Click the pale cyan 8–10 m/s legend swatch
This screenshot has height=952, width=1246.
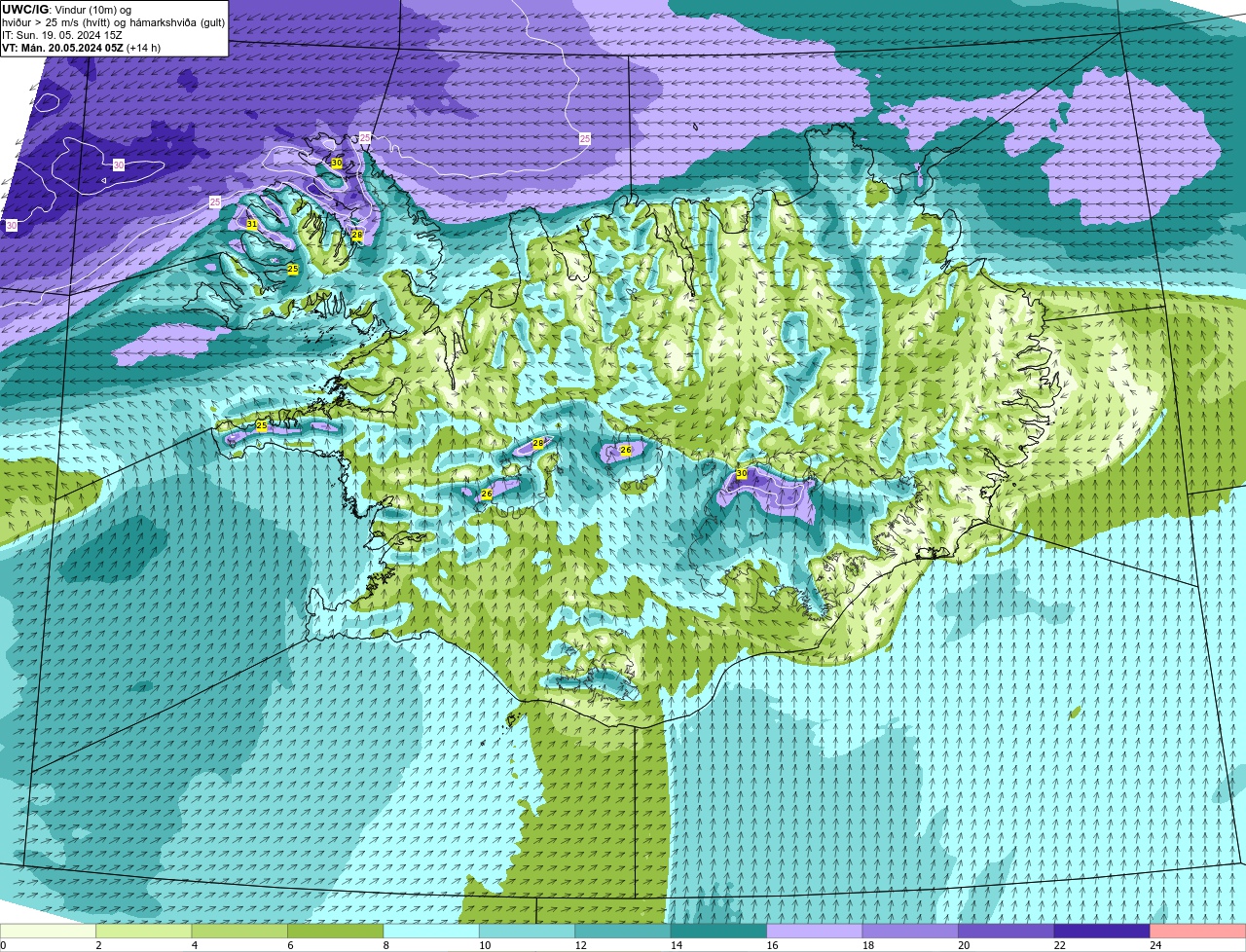pyautogui.click(x=431, y=931)
